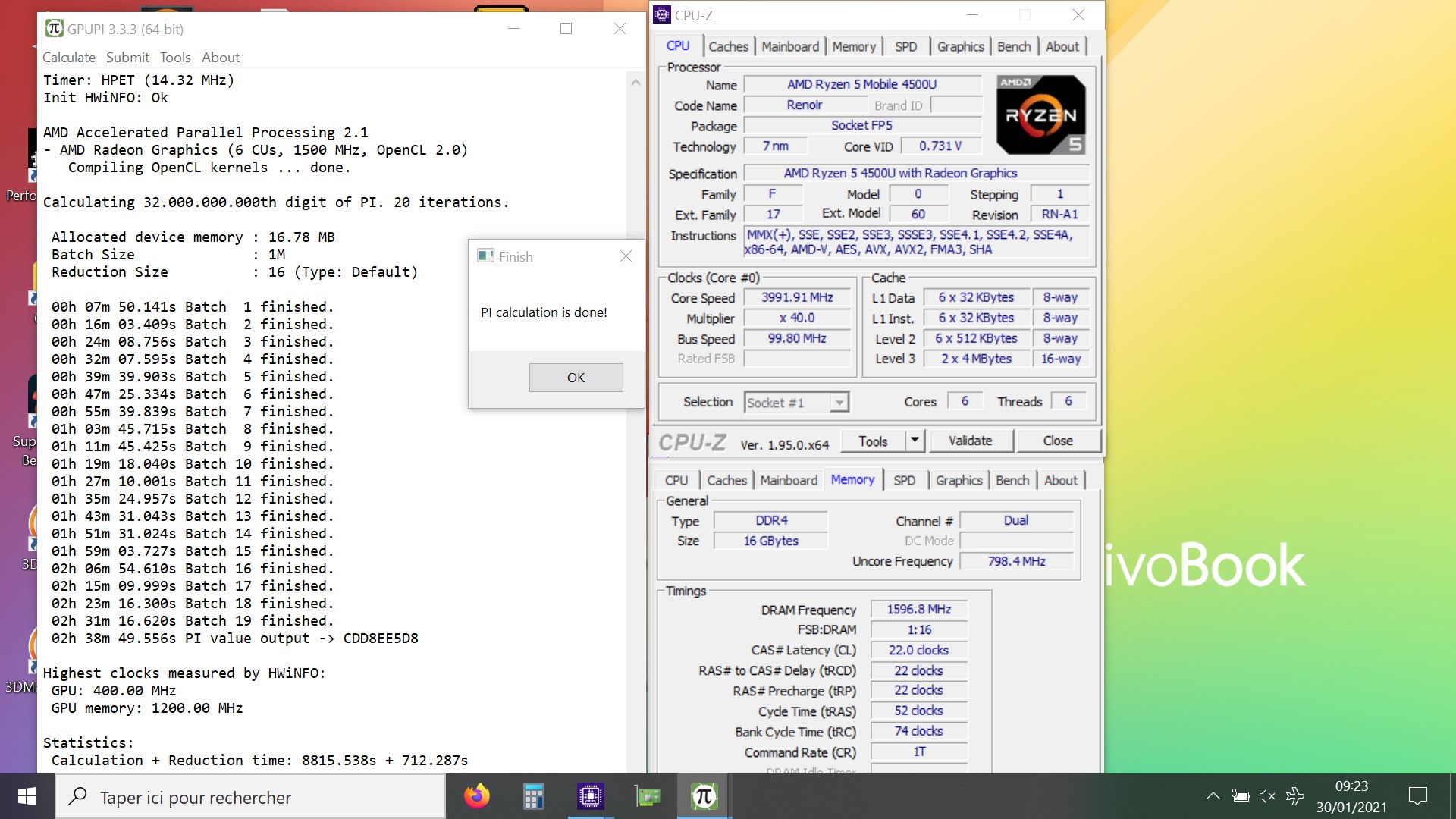
Task: Switch to GPUPI taskbar icon
Action: [704, 796]
